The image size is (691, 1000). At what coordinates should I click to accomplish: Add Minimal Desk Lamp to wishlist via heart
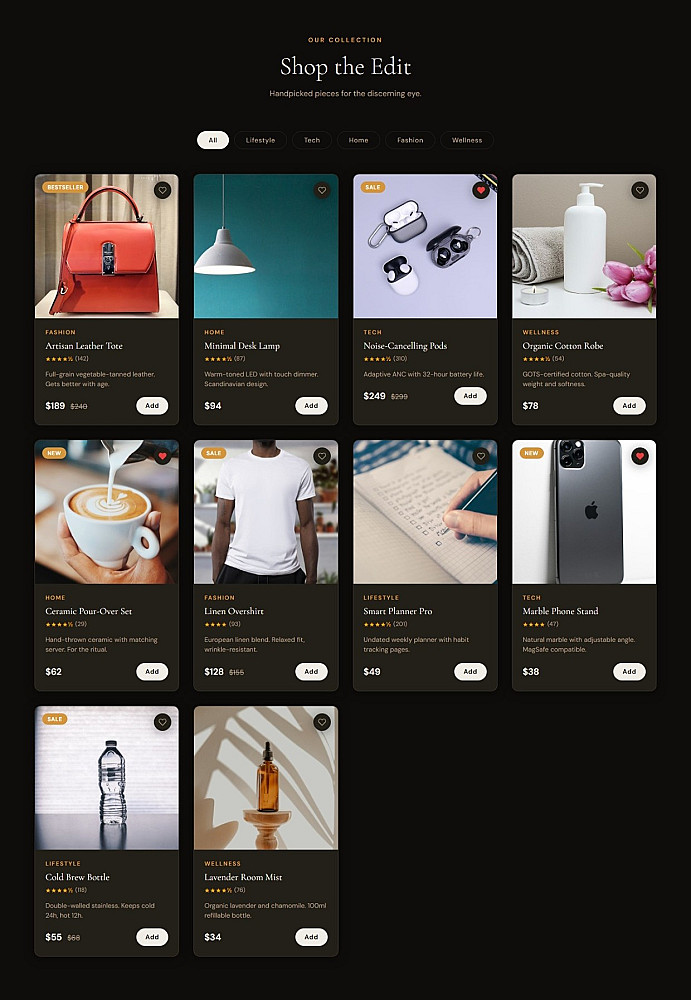pyautogui.click(x=322, y=190)
